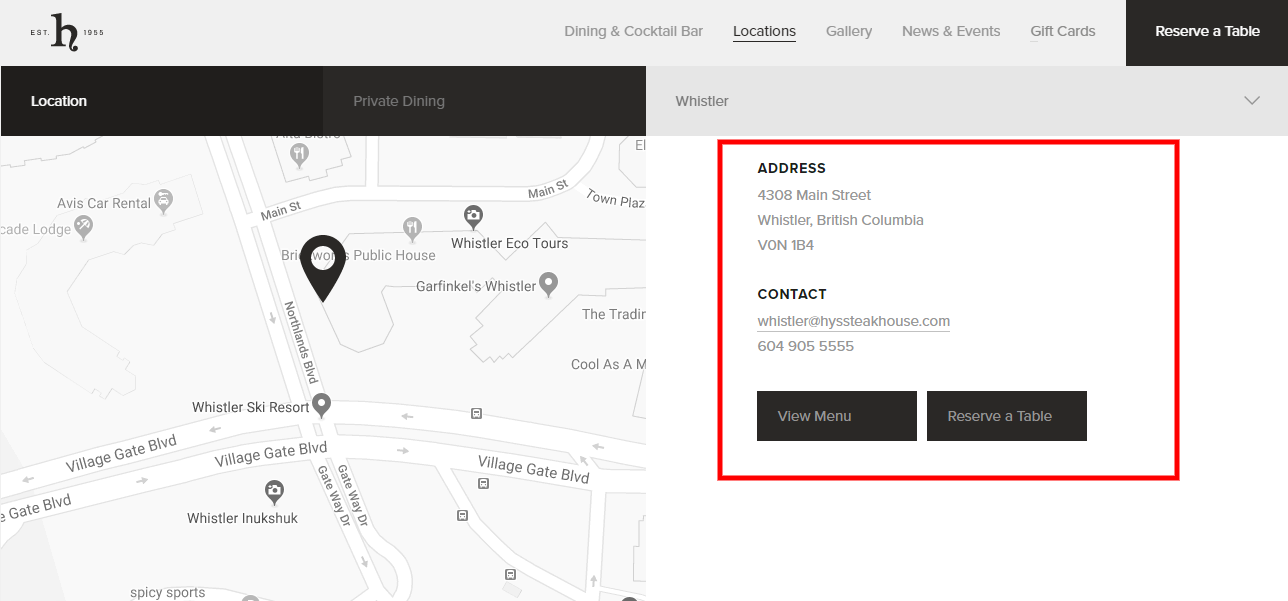Screen dimensions: 1288x601
Task: Click the Brickworks Public House restaurant marker
Action: coord(411,228)
